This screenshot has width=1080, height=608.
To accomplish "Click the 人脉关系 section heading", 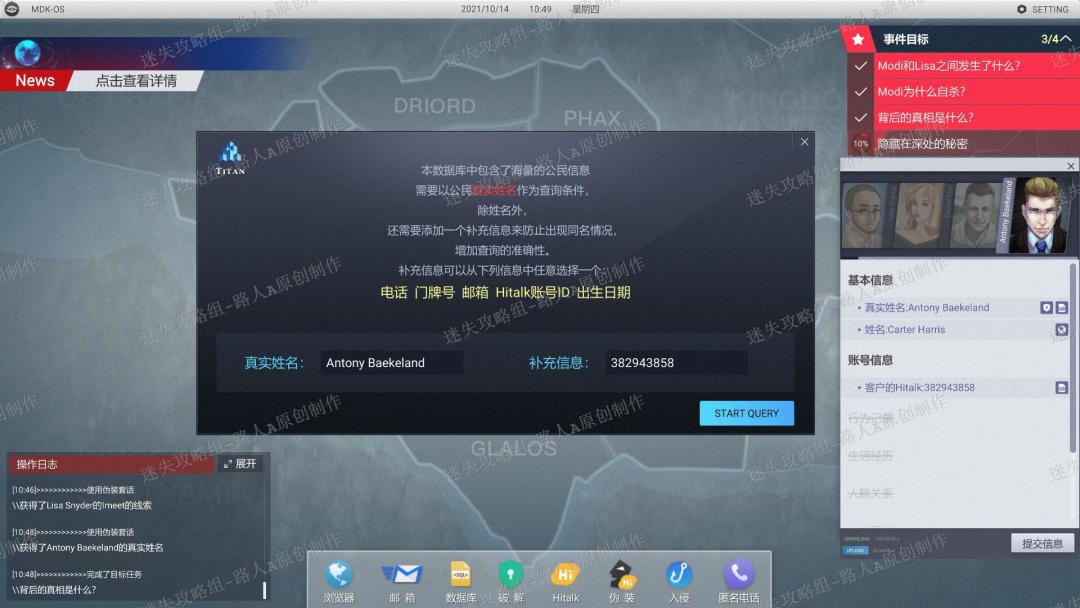I will (x=870, y=494).
